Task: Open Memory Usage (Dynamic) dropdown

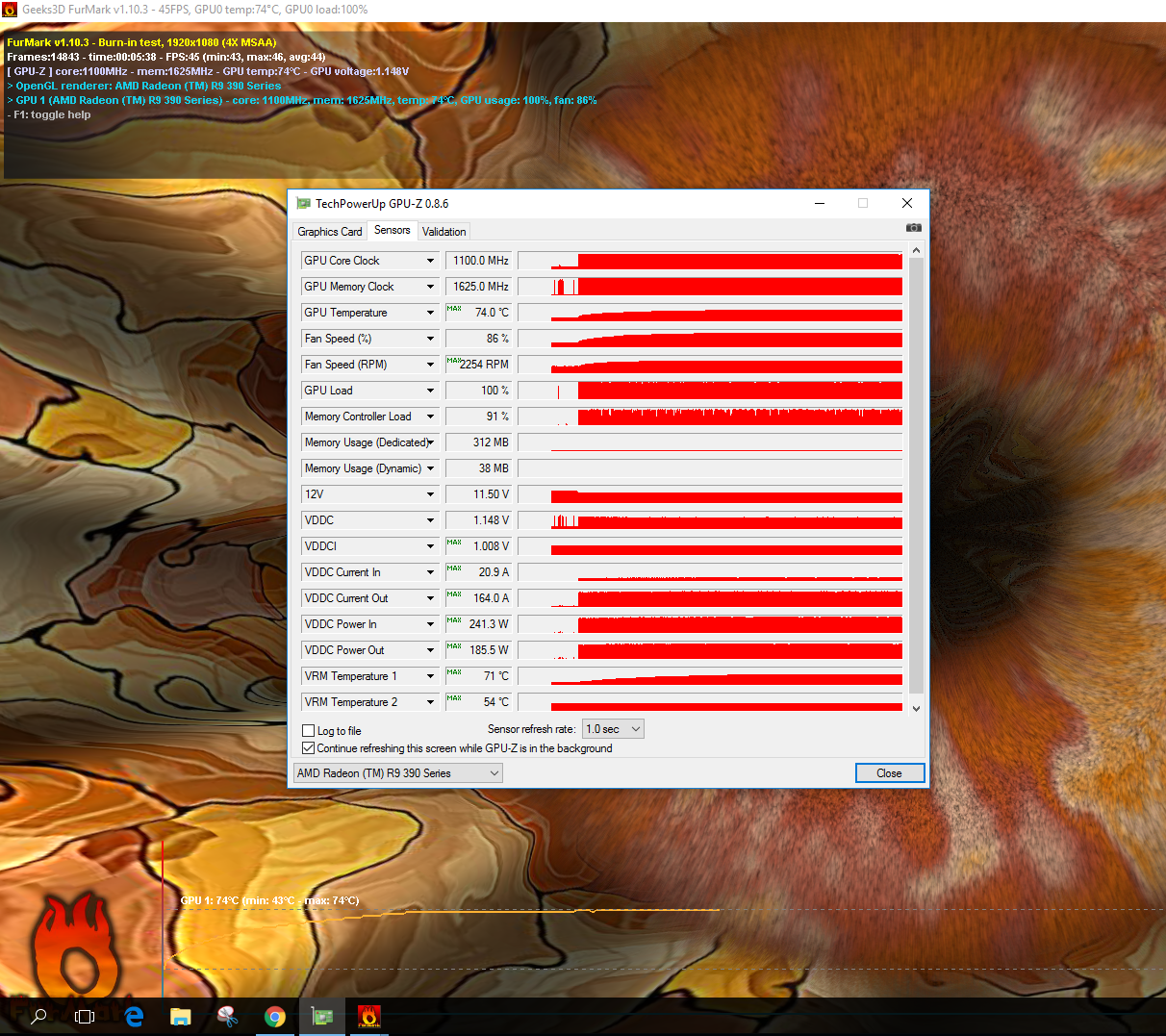Action: 430,468
